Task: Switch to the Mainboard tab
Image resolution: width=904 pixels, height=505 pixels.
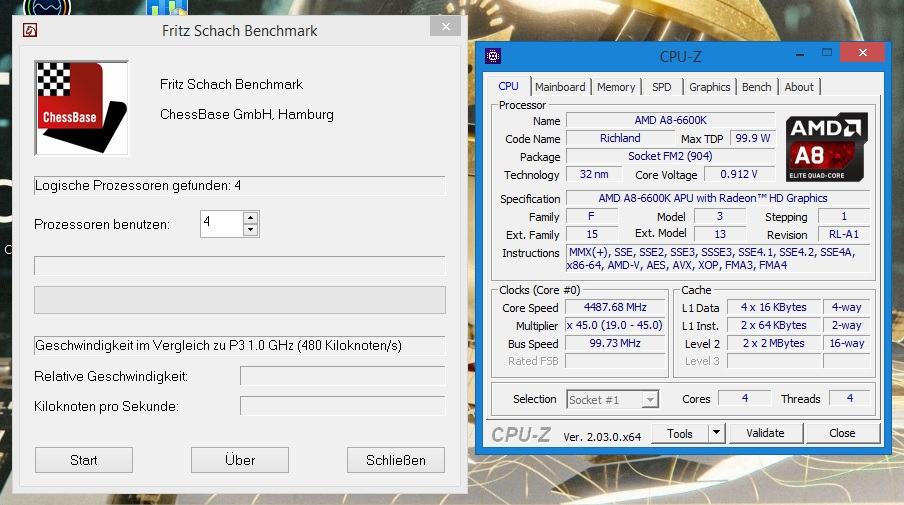Action: (560, 87)
